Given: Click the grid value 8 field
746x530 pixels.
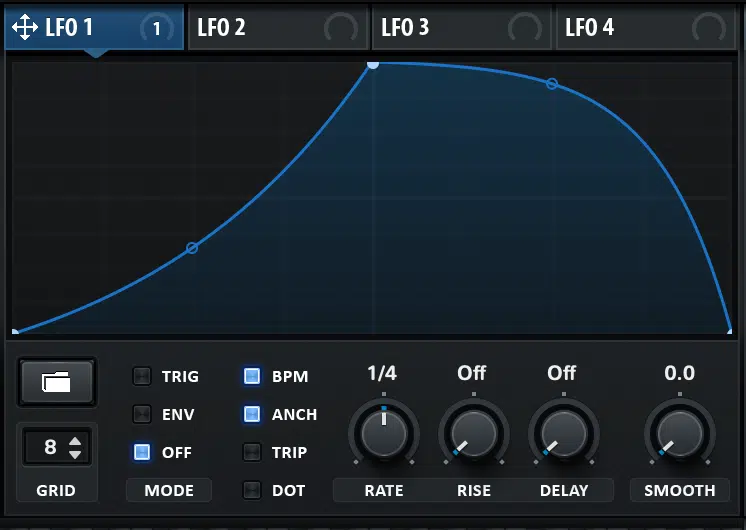Looking at the screenshot, I should click(50, 447).
